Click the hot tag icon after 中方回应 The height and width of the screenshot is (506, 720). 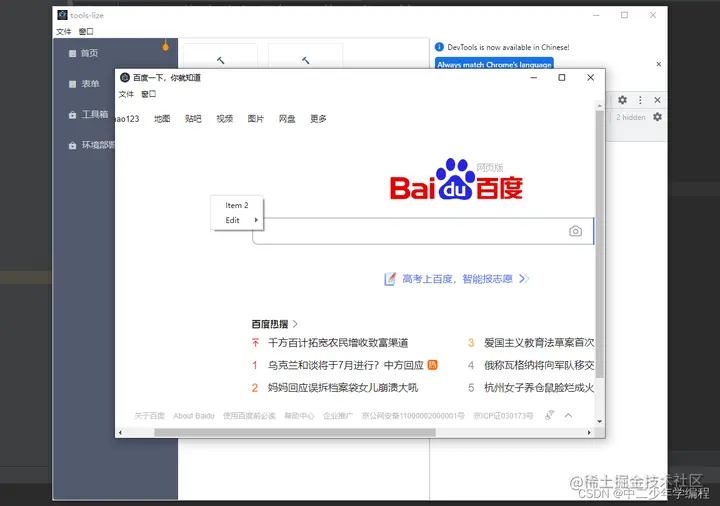pos(433,365)
